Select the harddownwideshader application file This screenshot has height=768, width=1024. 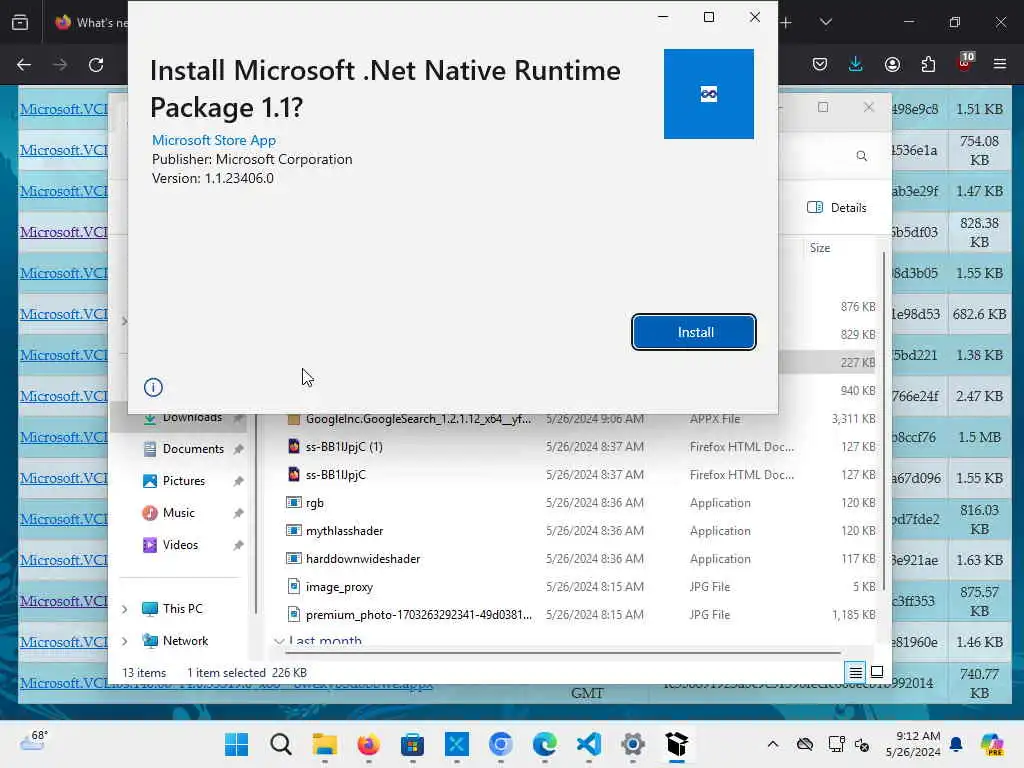click(x=580, y=559)
